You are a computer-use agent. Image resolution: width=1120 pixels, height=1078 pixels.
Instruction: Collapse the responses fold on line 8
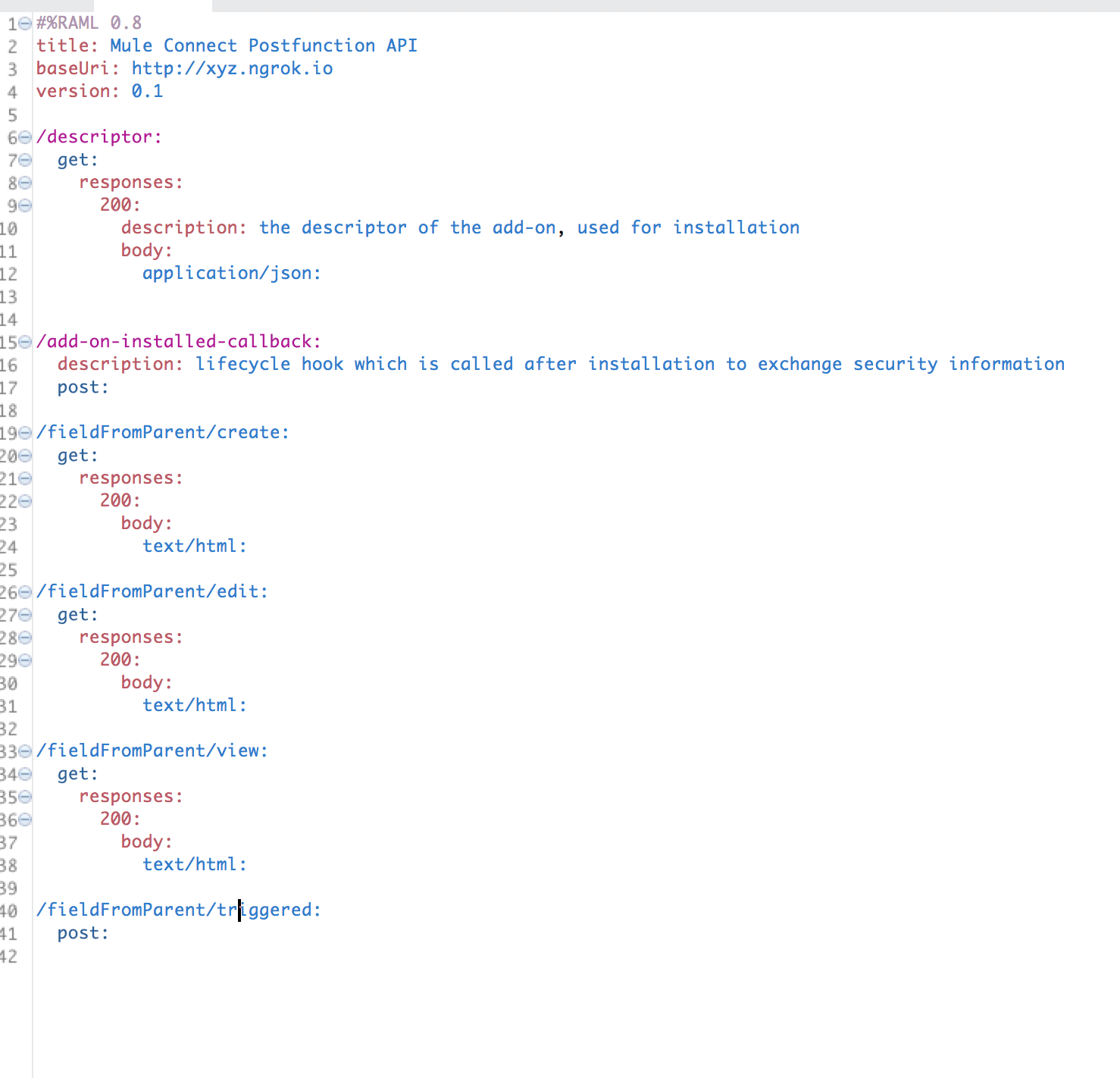click(24, 183)
